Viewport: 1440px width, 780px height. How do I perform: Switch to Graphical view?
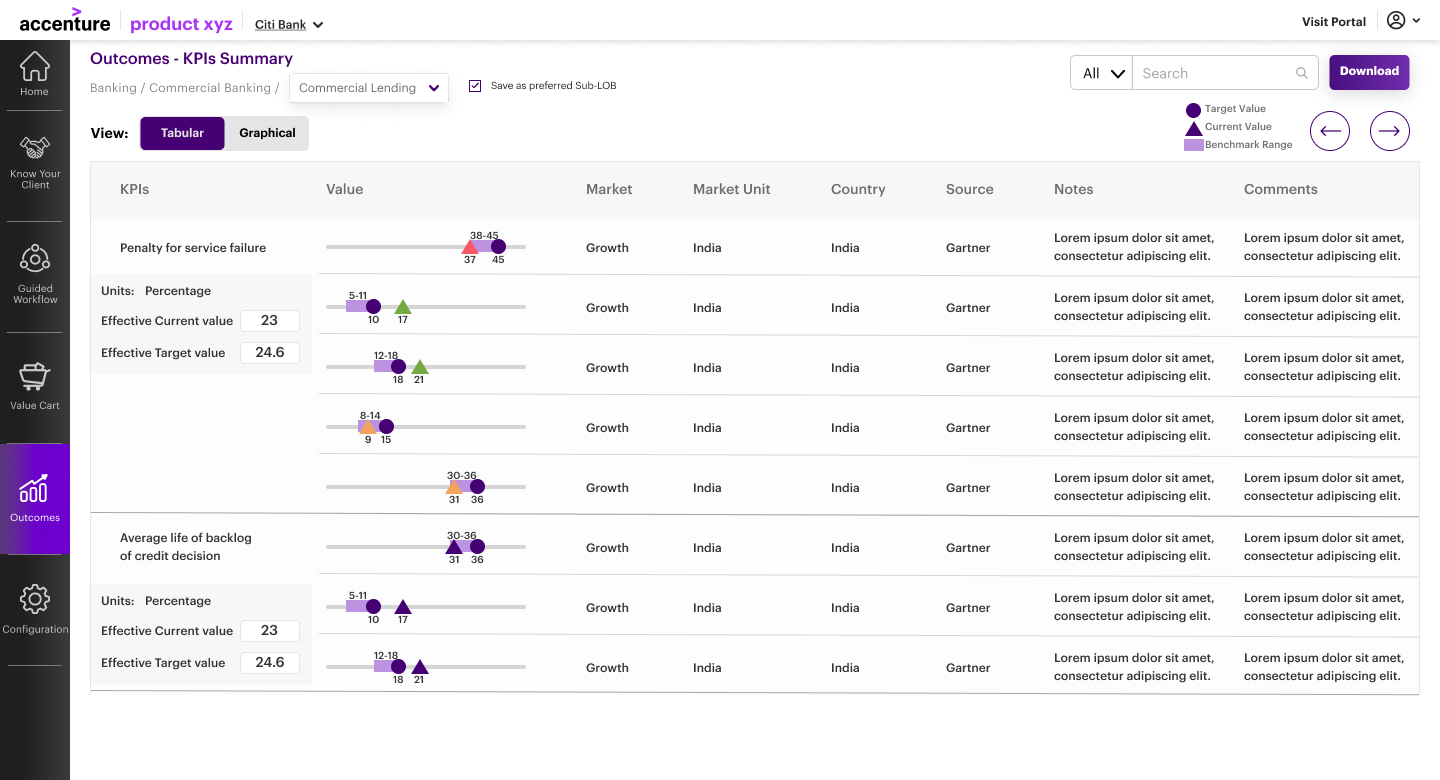click(267, 133)
